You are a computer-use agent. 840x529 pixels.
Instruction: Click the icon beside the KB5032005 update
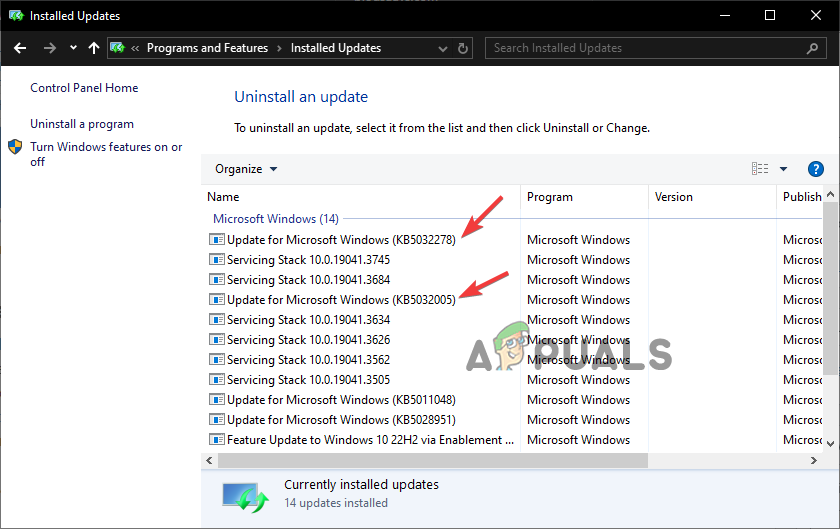click(x=216, y=300)
